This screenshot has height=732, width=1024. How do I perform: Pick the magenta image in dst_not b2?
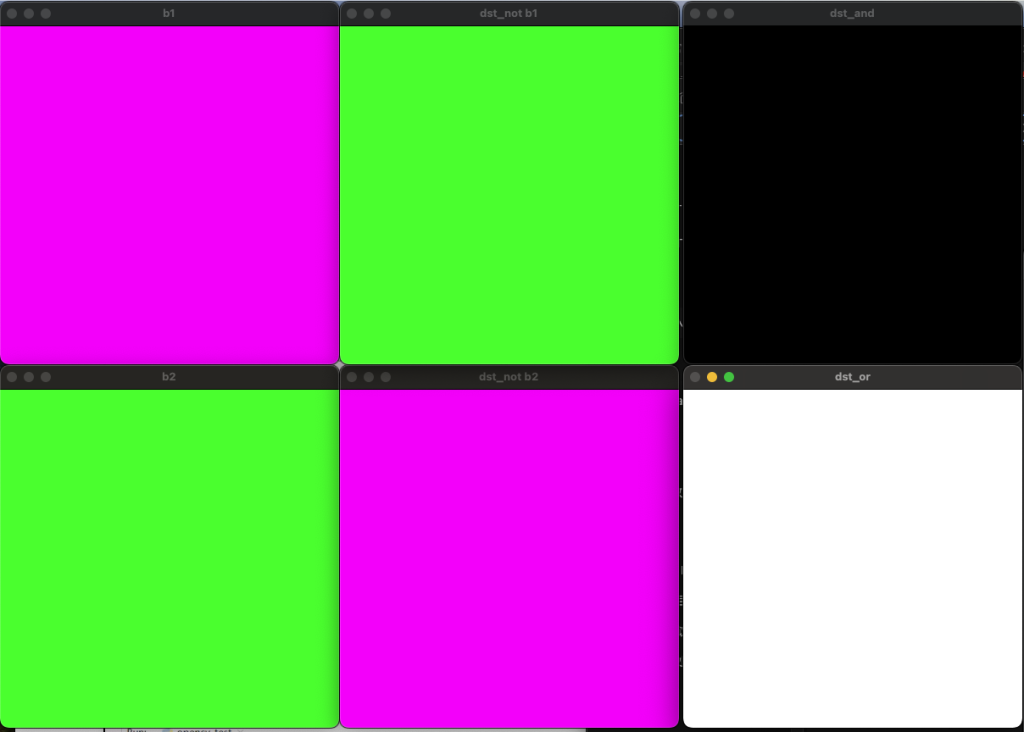click(509, 557)
